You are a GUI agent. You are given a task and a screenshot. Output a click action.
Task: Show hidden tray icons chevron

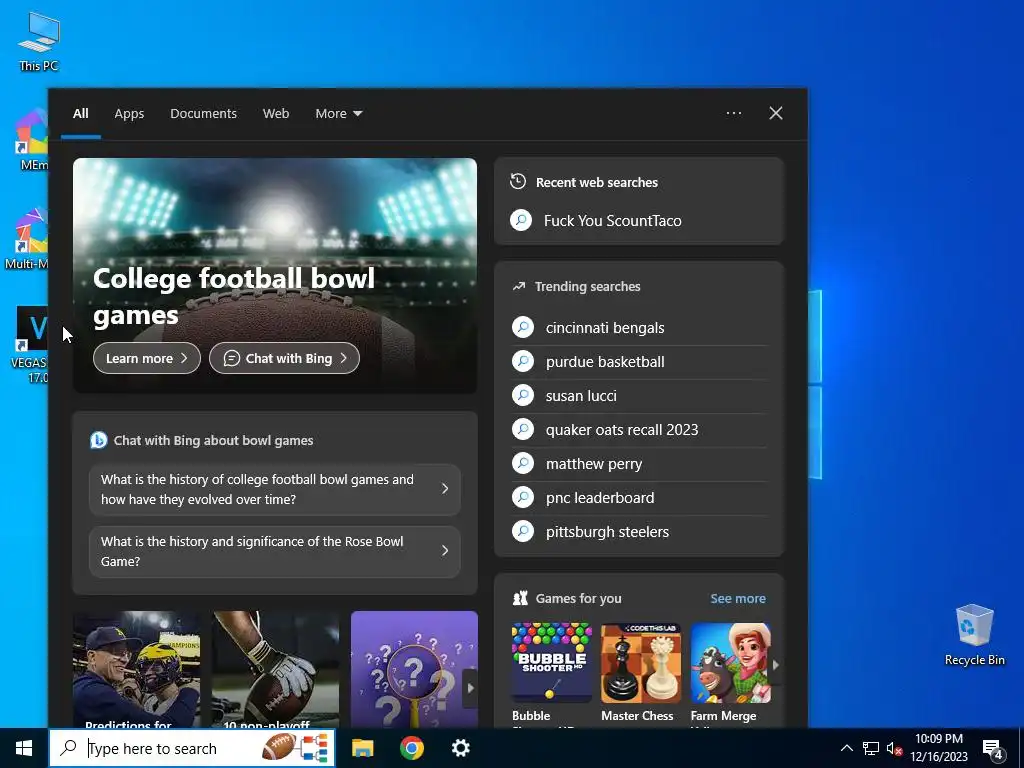[846, 748]
